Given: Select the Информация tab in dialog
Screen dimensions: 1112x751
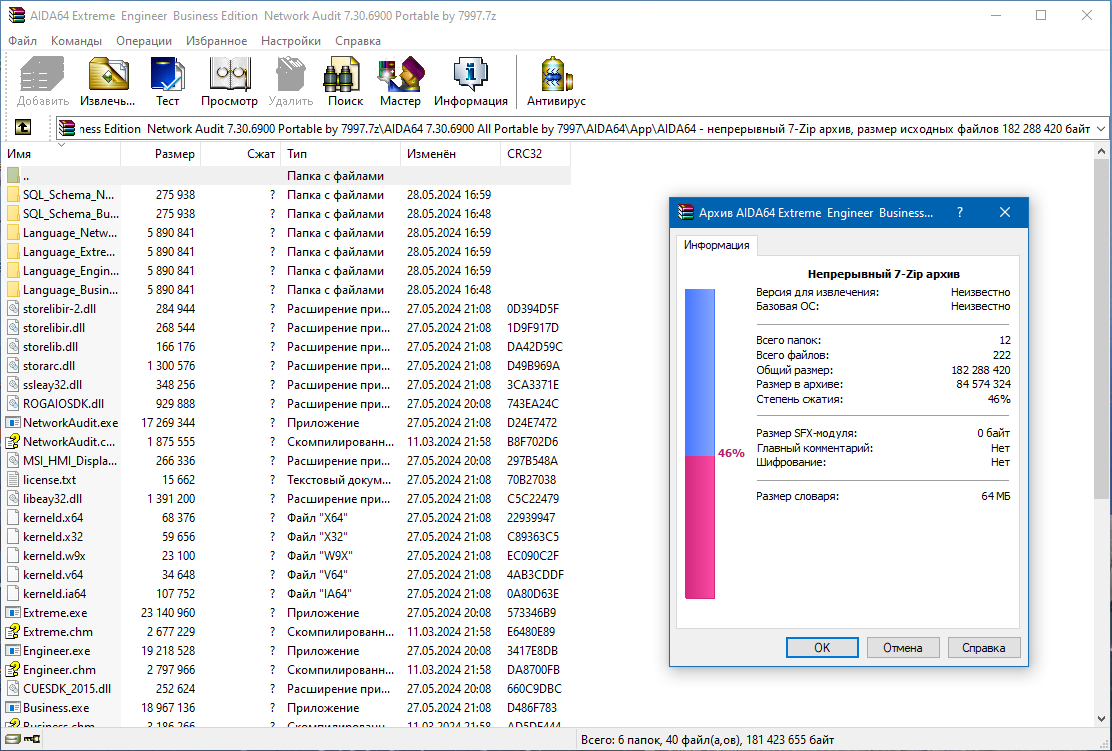Looking at the screenshot, I should 716,245.
